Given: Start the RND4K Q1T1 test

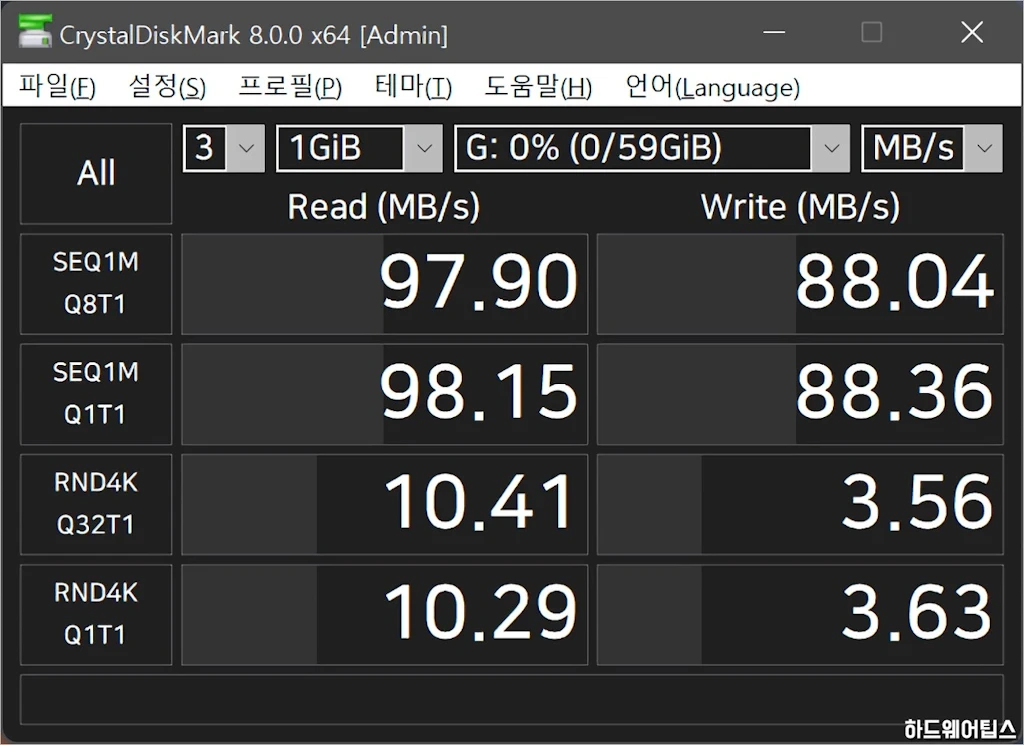Looking at the screenshot, I should [96, 614].
